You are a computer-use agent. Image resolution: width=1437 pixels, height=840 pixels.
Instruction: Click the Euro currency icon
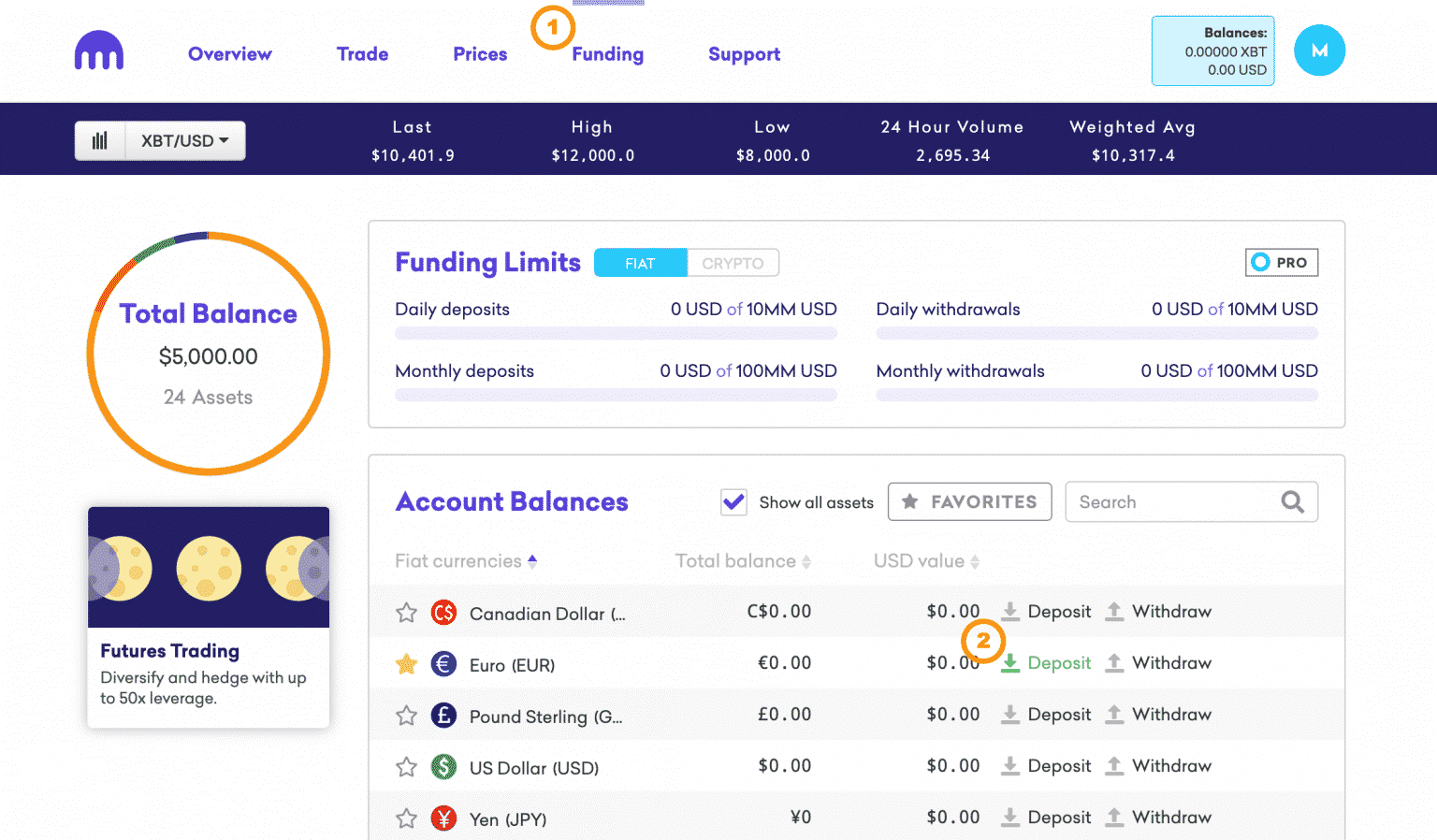pos(443,664)
